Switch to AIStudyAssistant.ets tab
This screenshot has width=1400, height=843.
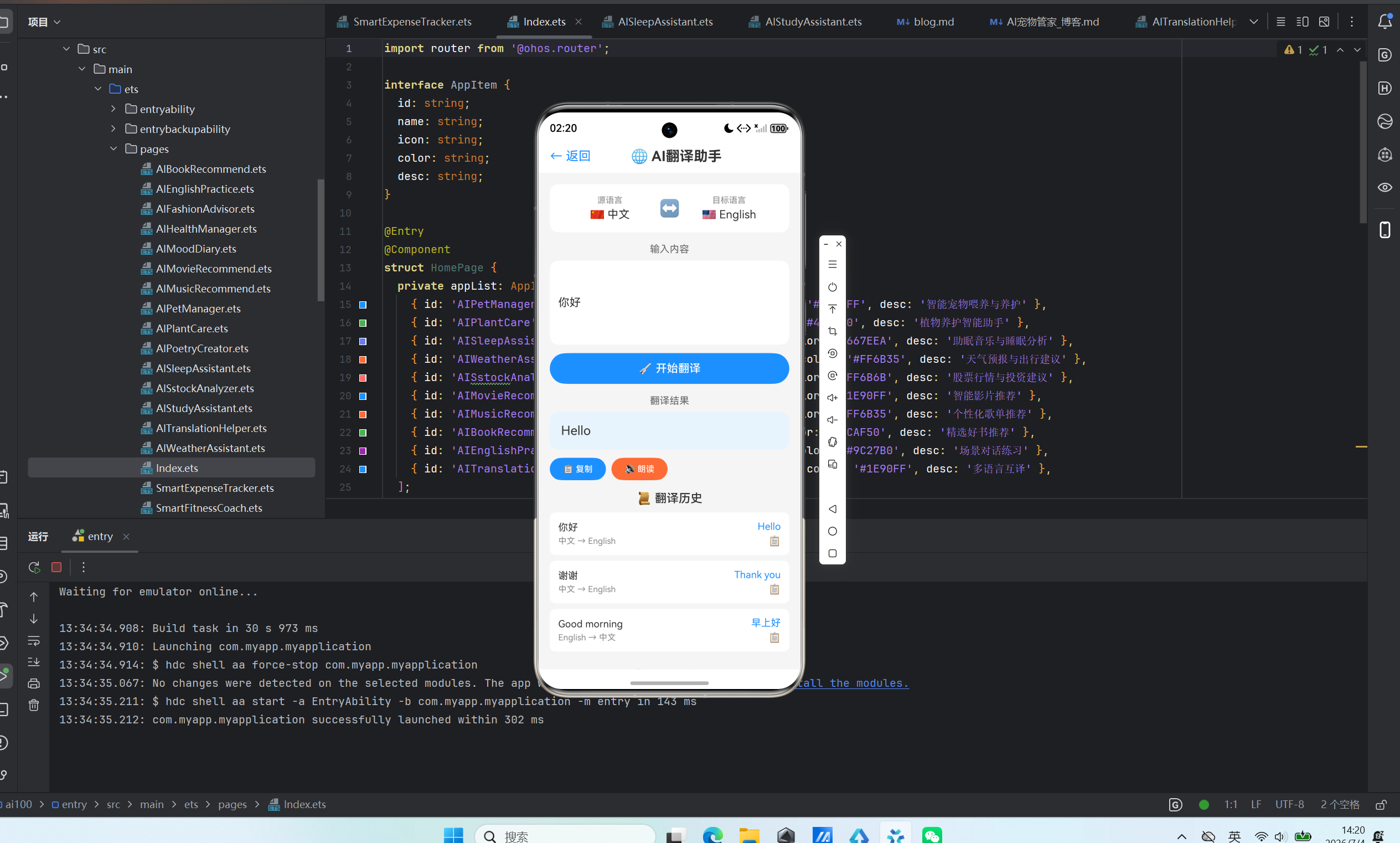click(805, 22)
